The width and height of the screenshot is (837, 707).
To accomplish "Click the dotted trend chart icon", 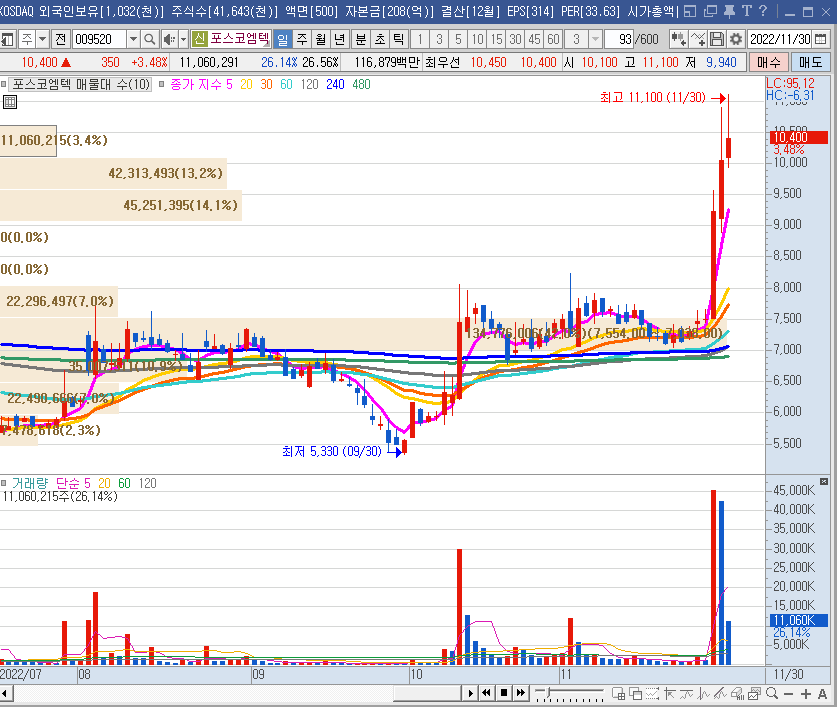I will (x=652, y=693).
